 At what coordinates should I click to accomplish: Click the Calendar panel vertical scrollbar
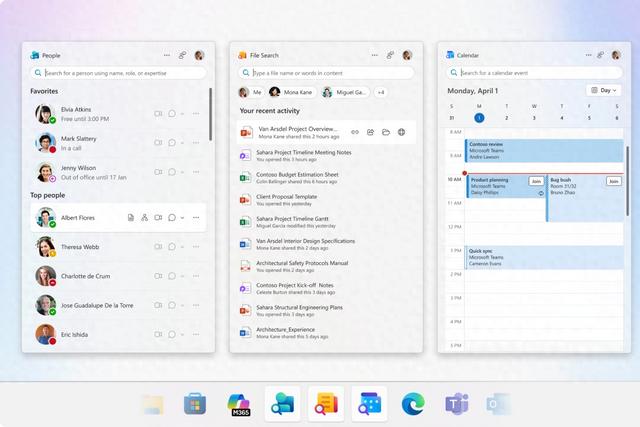tap(627, 181)
